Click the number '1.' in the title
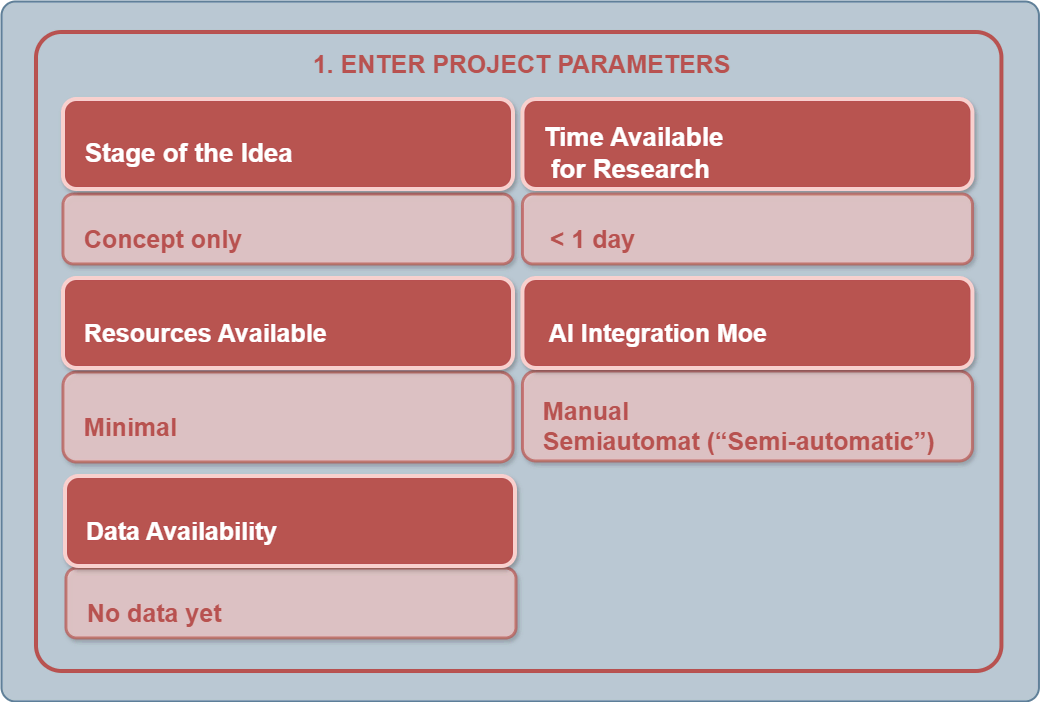The width and height of the screenshot is (1040, 702). point(323,65)
